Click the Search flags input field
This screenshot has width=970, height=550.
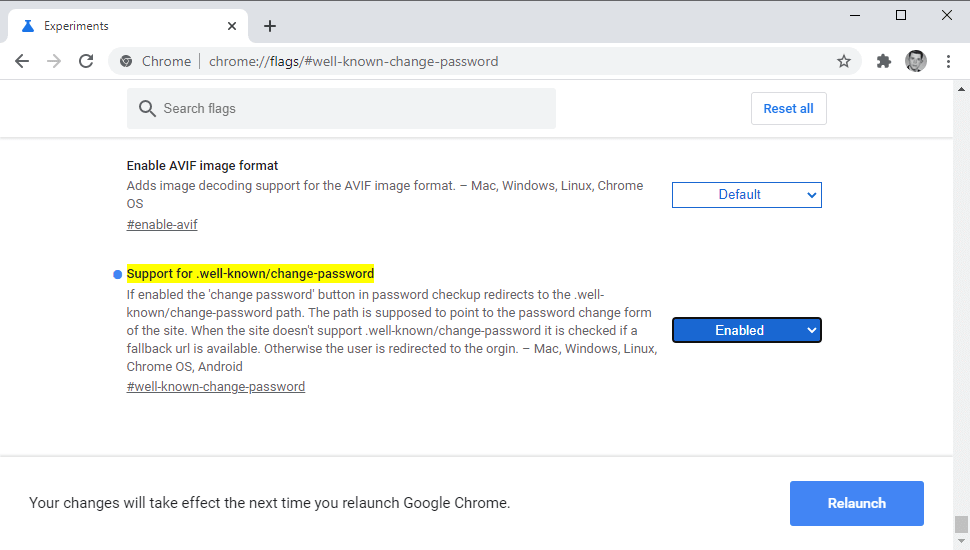pyautogui.click(x=341, y=108)
